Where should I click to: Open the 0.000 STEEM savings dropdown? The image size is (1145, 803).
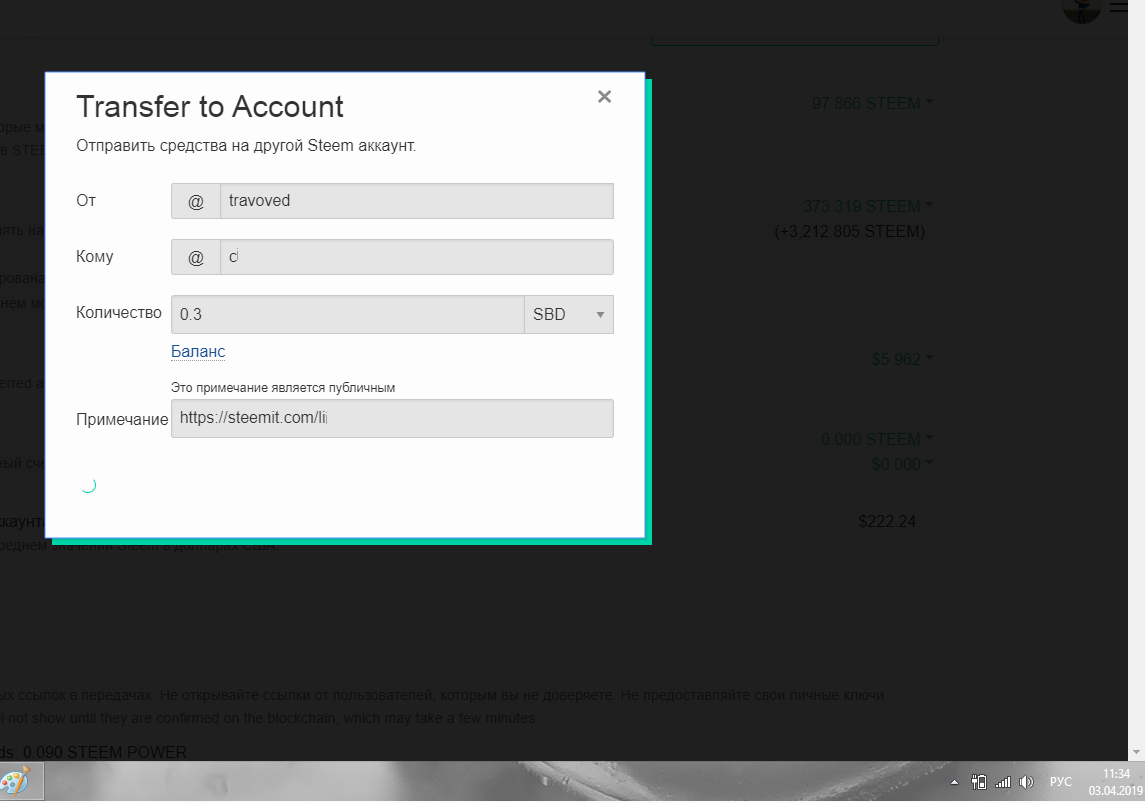(876, 439)
